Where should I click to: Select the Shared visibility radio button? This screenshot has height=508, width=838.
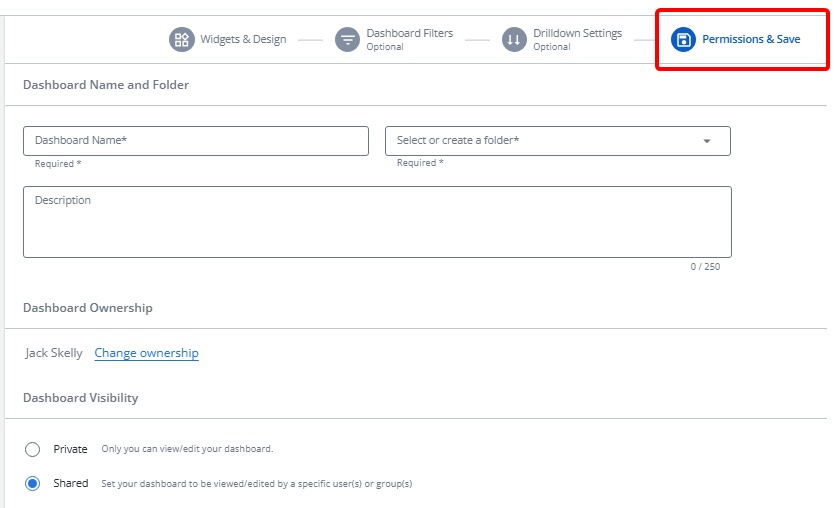coord(33,483)
